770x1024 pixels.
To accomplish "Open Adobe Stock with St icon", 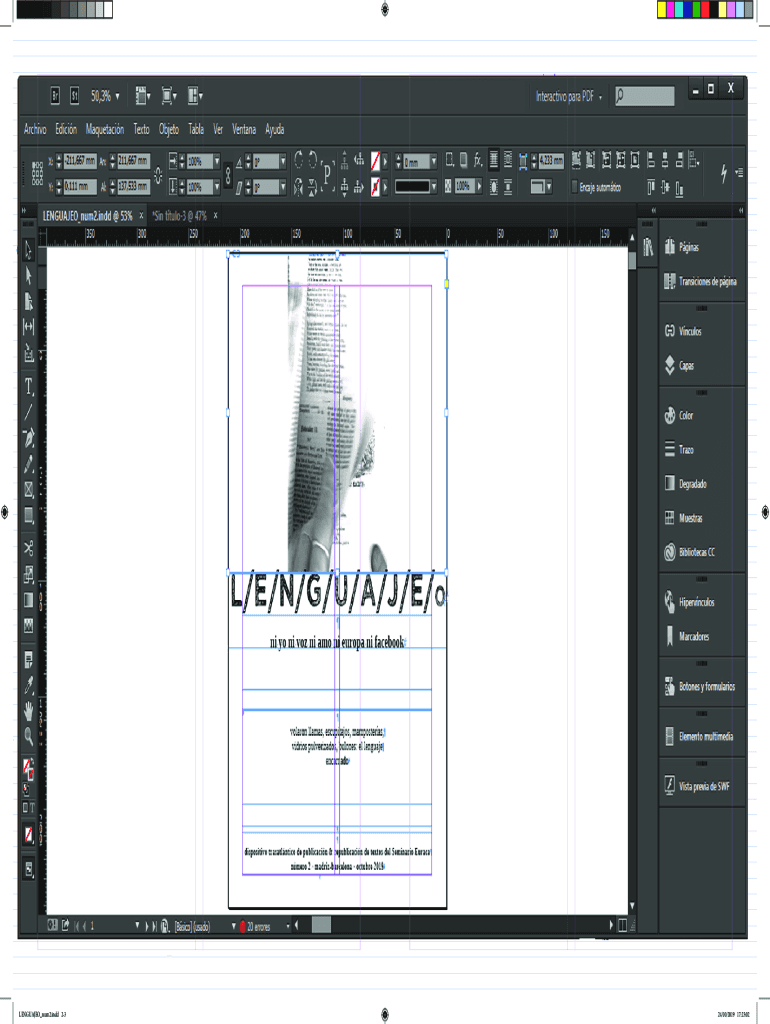I will (x=74, y=96).
